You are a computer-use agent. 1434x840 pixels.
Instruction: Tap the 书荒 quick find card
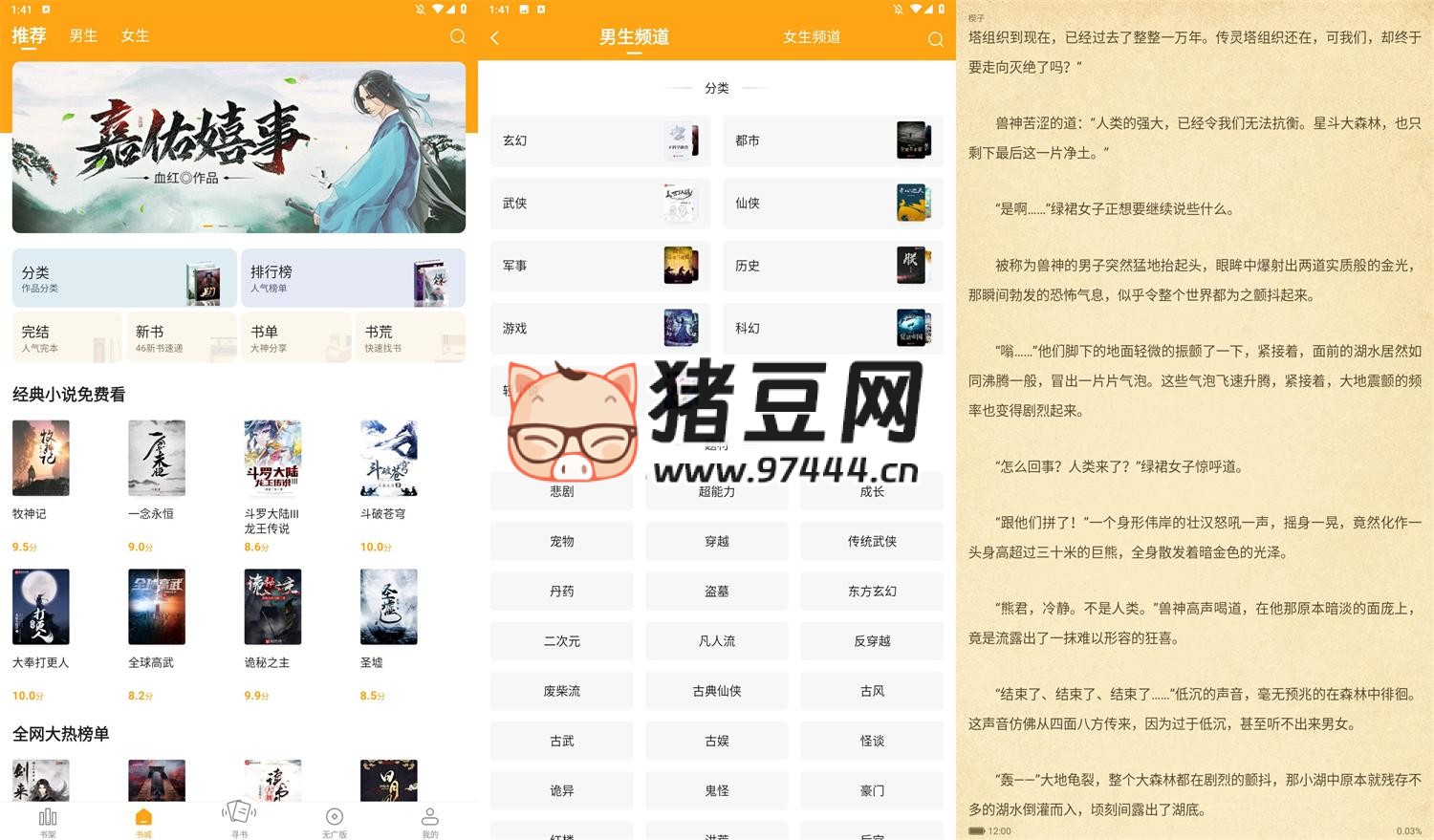411,337
